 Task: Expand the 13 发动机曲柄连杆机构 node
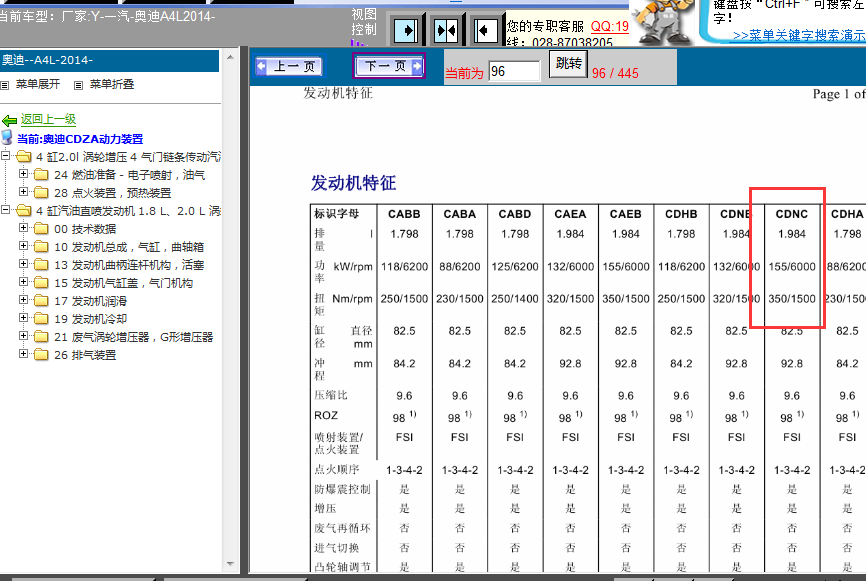click(23, 263)
